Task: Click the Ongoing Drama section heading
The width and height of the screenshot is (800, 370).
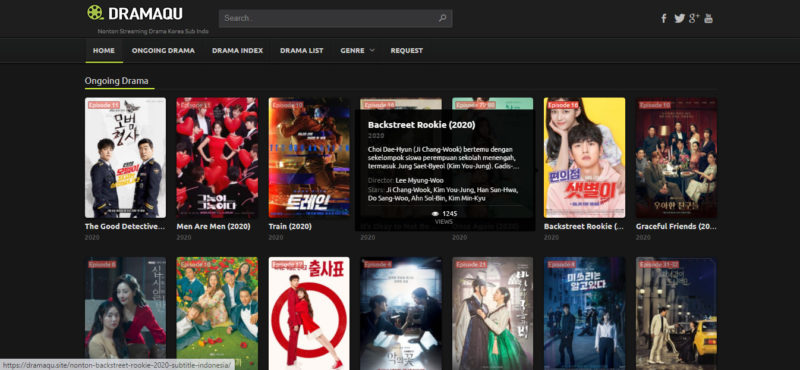Action: [x=116, y=81]
